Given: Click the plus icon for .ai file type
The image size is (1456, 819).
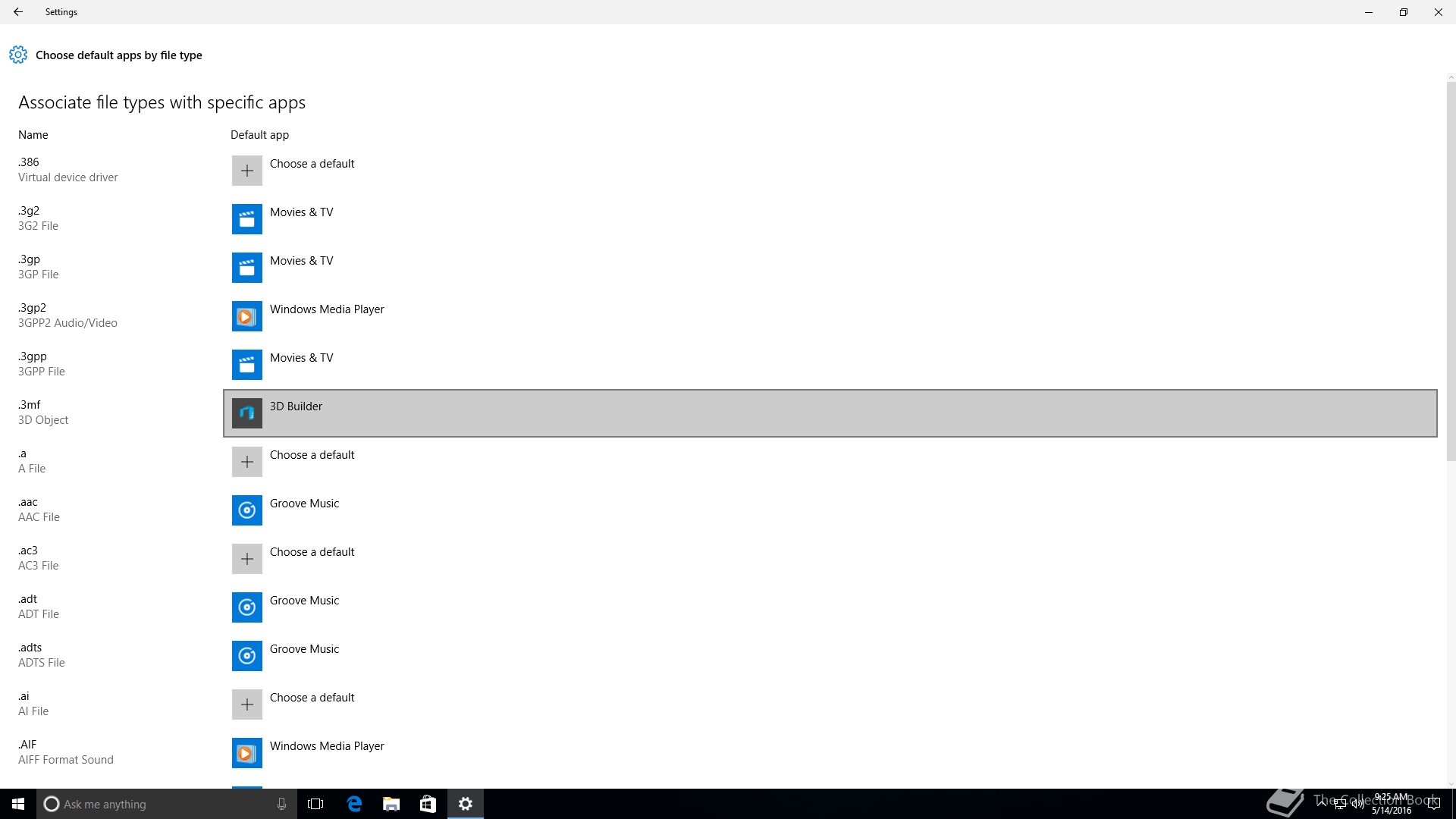Looking at the screenshot, I should 247,704.
